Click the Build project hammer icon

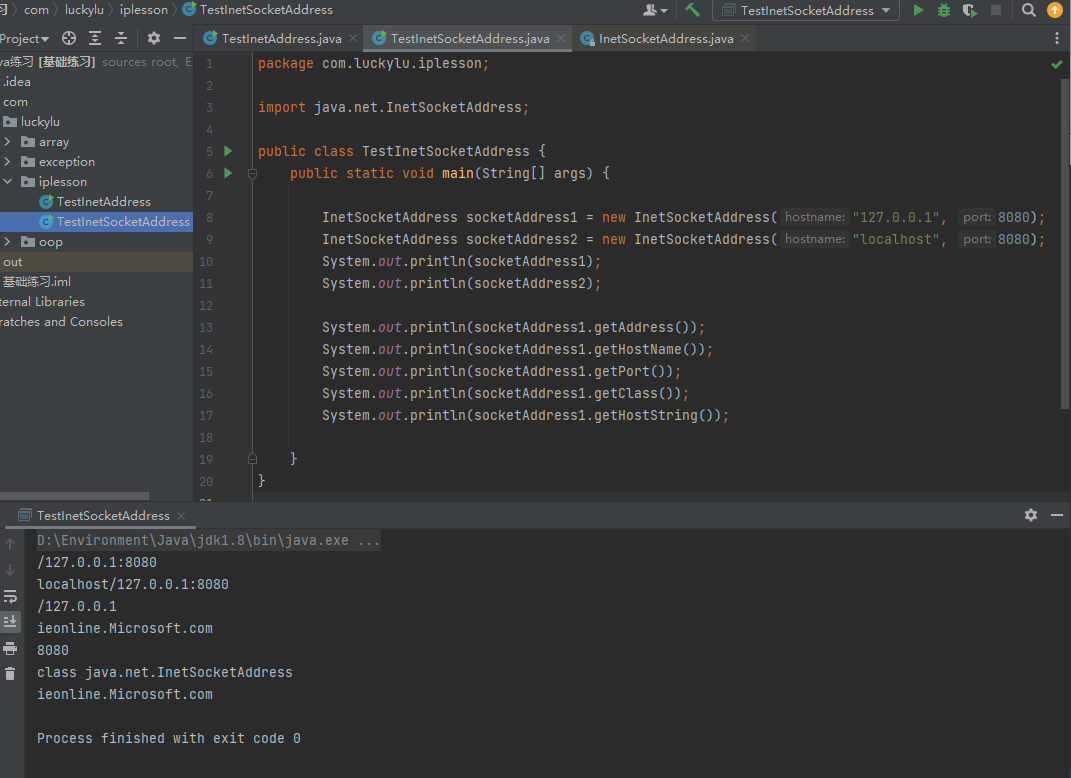[692, 10]
